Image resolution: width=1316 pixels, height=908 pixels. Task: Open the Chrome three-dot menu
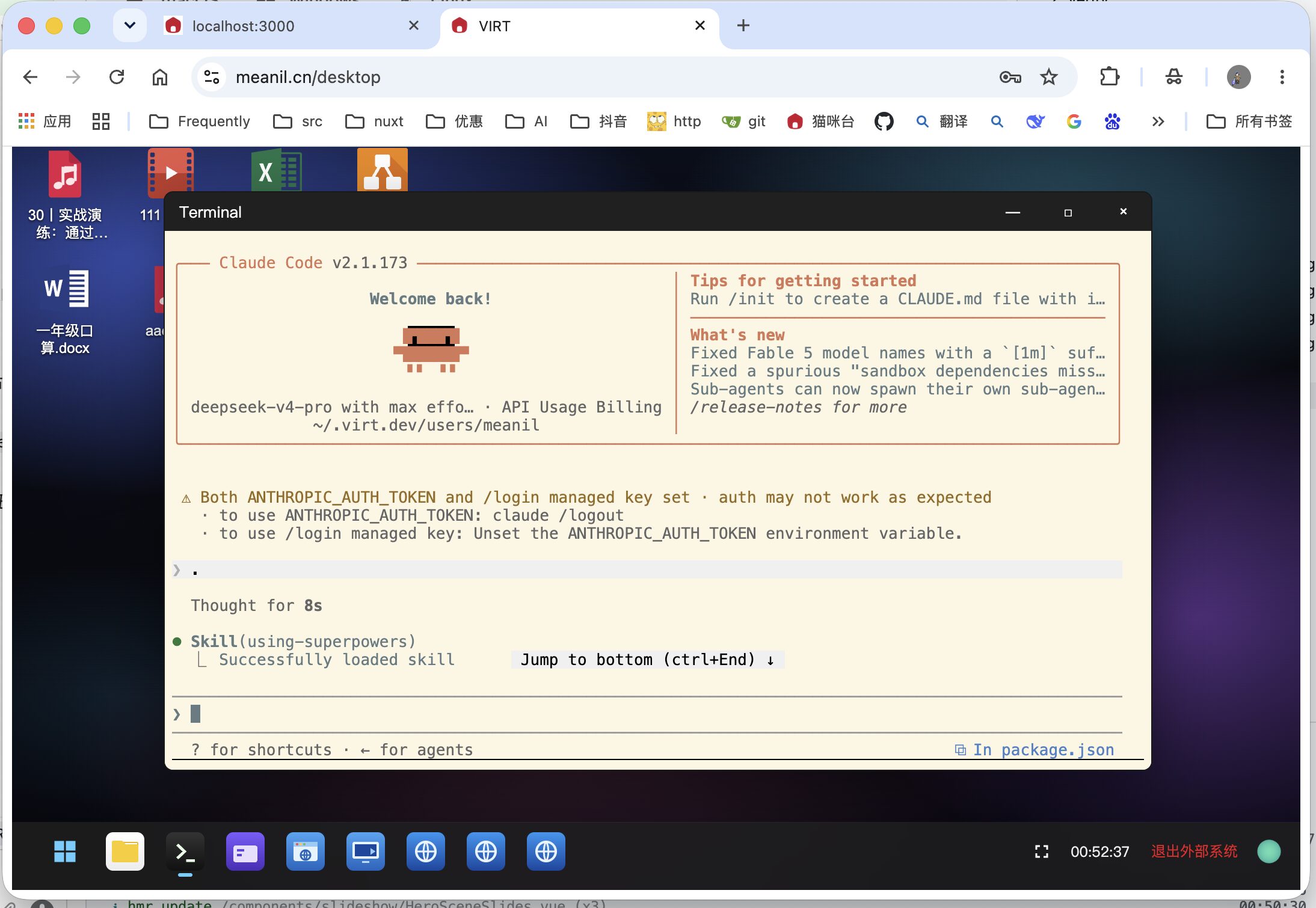point(1282,77)
